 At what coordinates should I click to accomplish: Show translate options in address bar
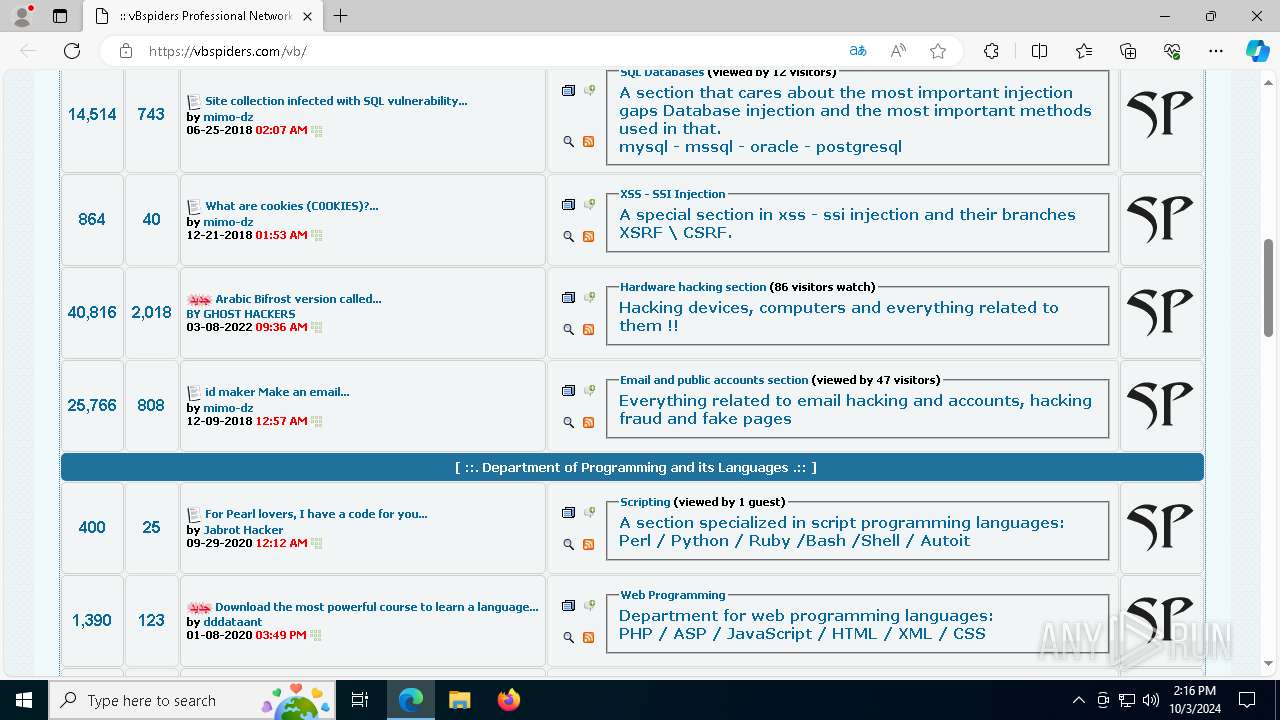click(858, 51)
